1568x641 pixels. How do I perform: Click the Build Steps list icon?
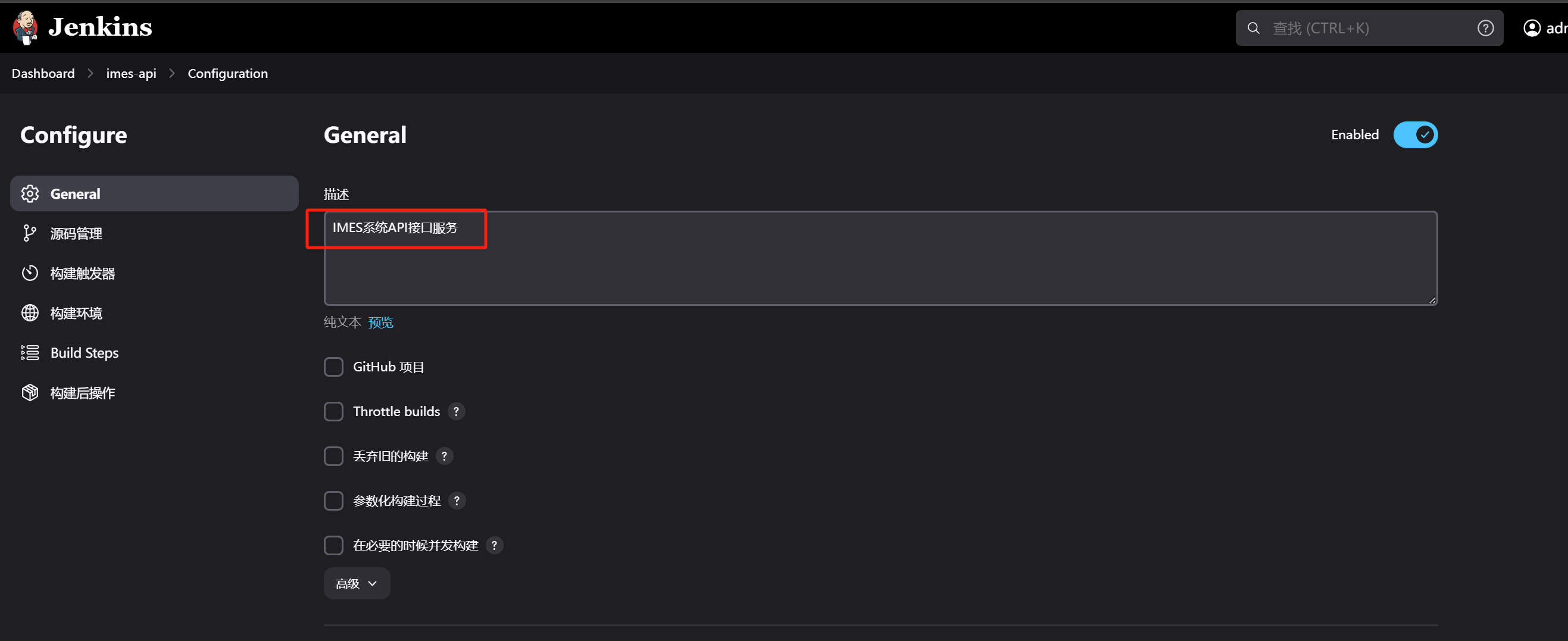point(30,352)
